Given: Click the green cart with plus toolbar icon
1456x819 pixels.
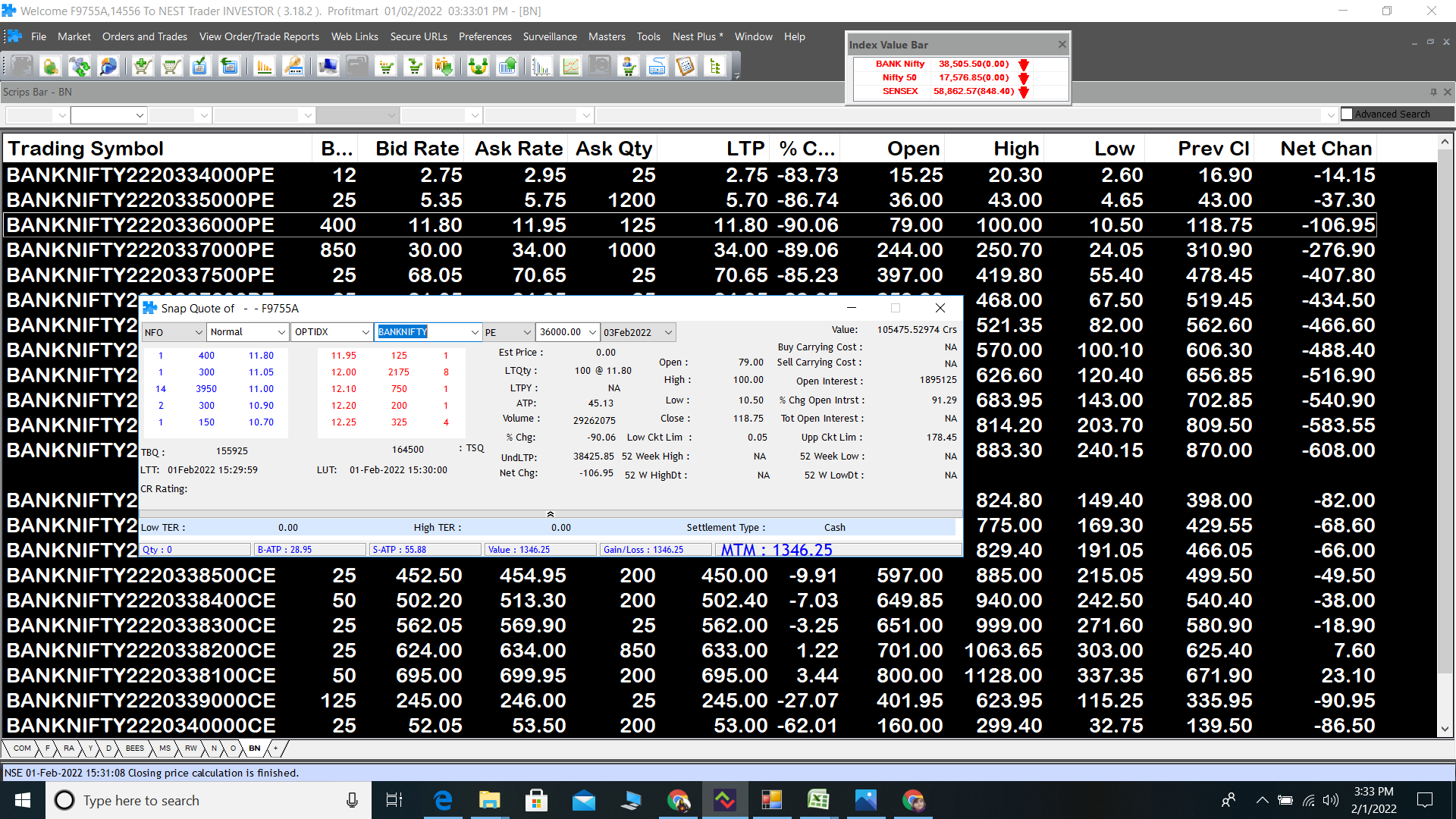Looking at the screenshot, I should (142, 67).
